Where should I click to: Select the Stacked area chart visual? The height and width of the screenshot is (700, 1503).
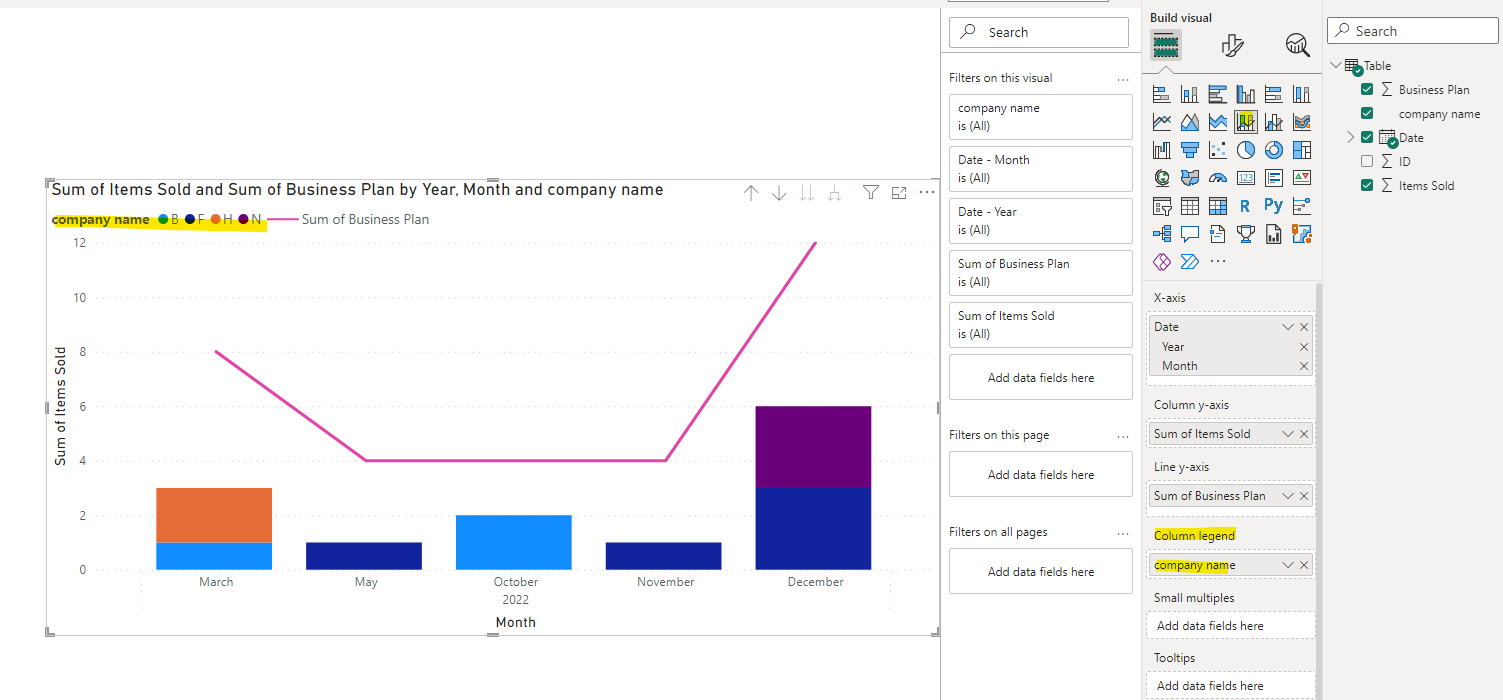pos(1218,122)
